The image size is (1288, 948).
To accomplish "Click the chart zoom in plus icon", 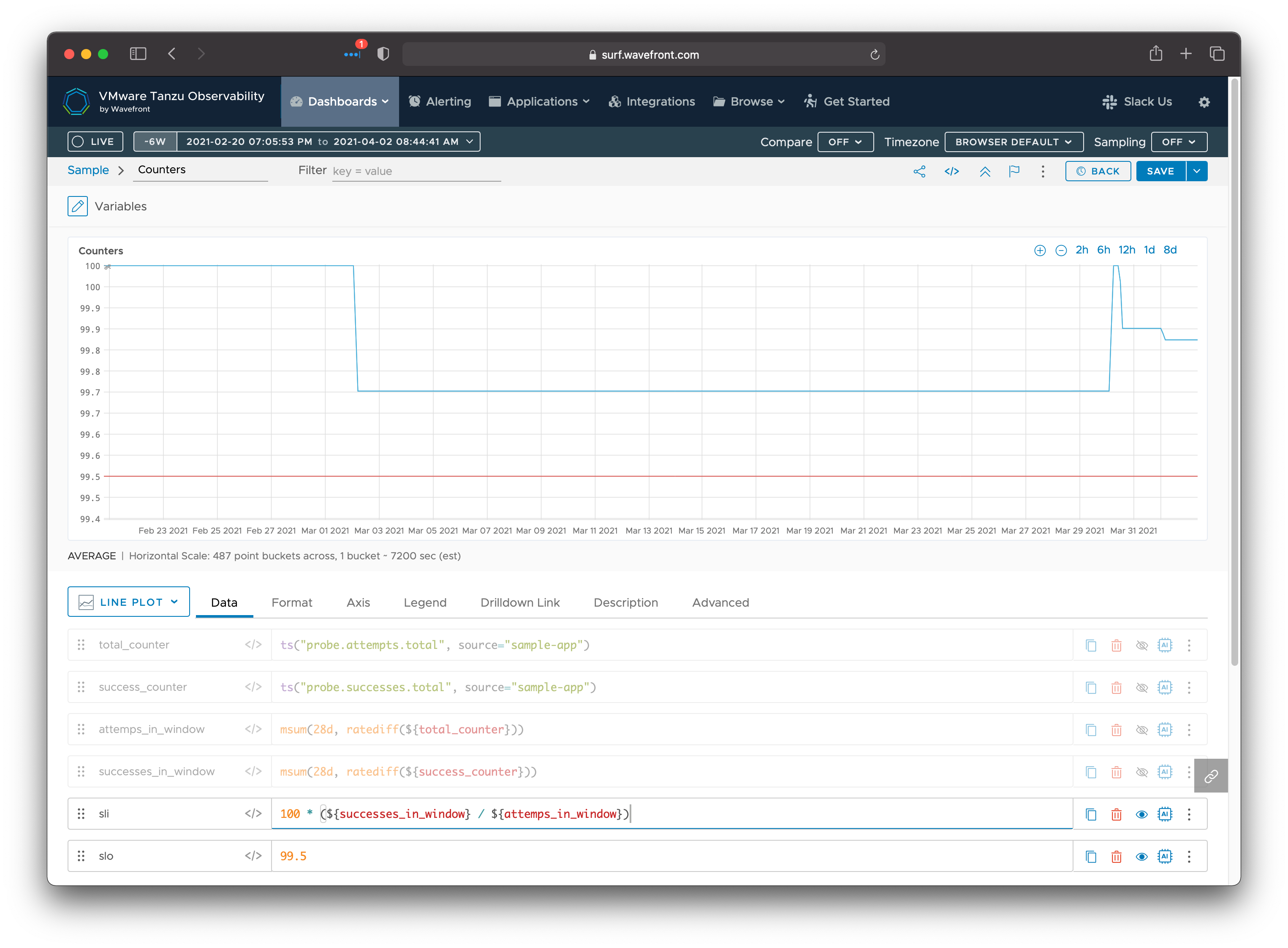I will (1040, 250).
